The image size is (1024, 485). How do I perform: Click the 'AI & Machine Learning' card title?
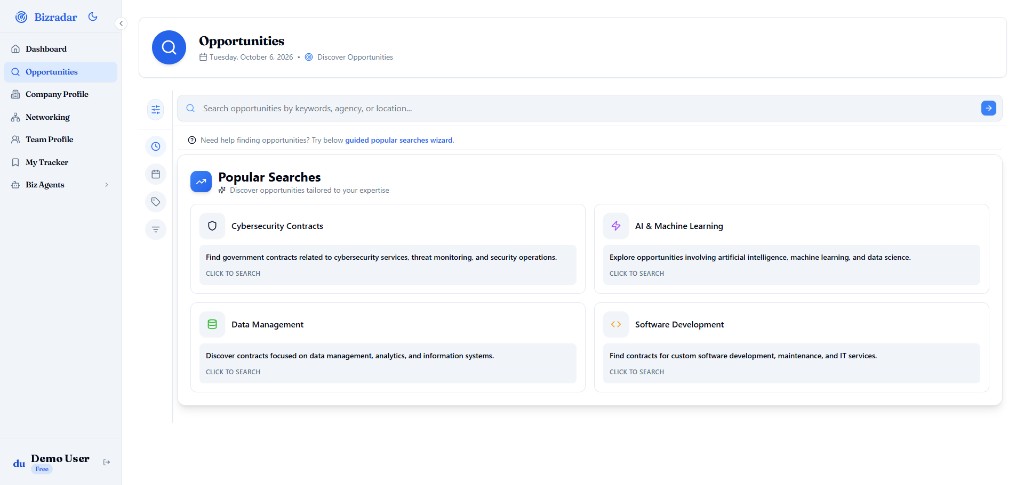pyautogui.click(x=679, y=226)
